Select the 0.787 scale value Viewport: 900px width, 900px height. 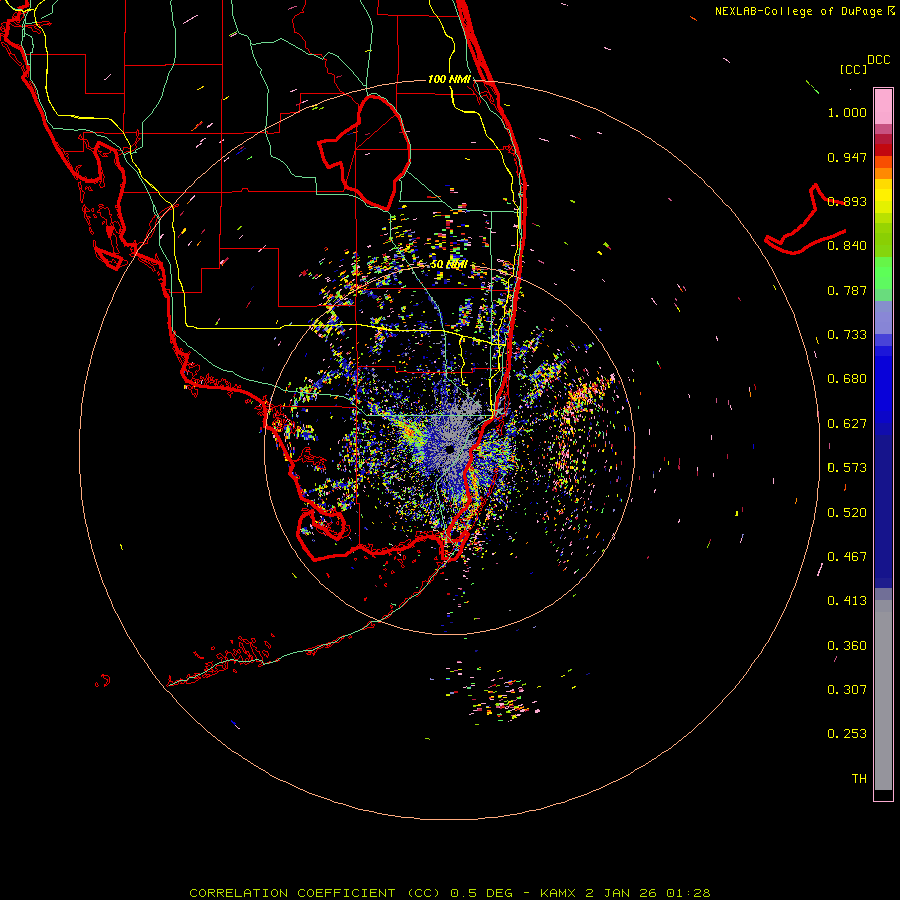[x=847, y=290]
